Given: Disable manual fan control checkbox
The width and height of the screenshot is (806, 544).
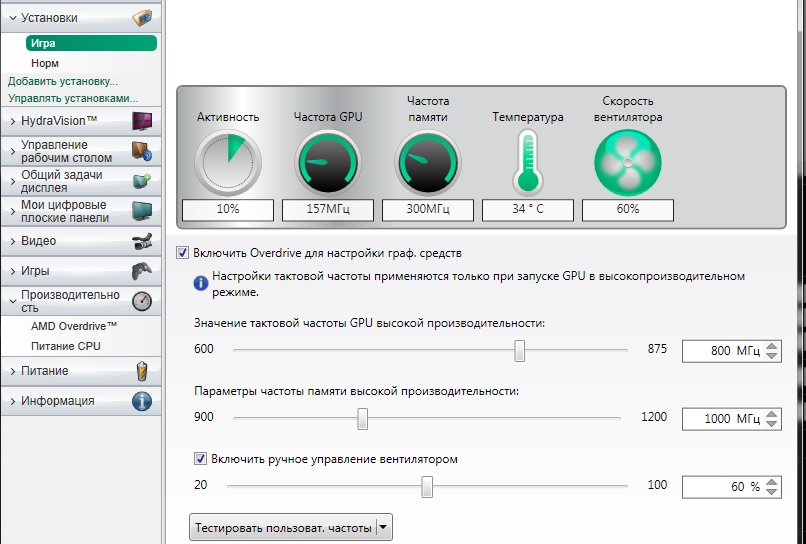Looking at the screenshot, I should pyautogui.click(x=201, y=459).
